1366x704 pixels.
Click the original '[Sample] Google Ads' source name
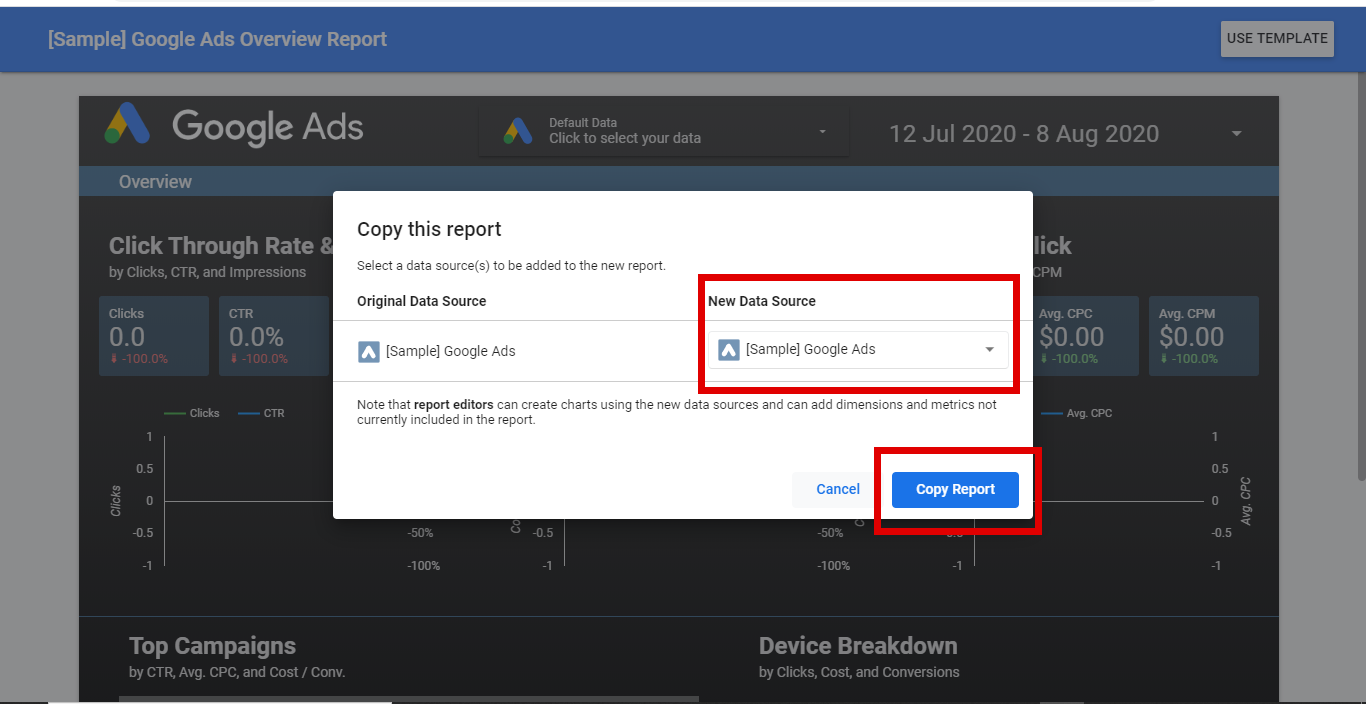coord(450,351)
